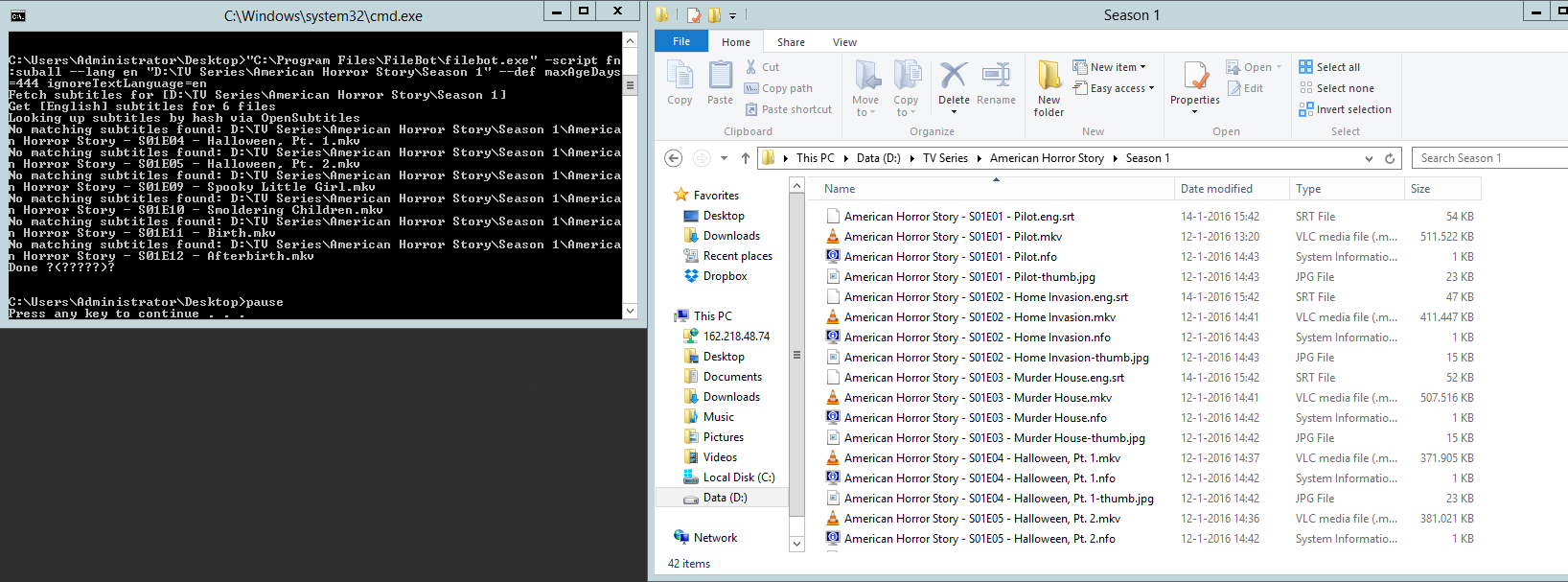Screen dimensions: 1568x582
Task: Open Pictures folder under This PC
Action: (713, 437)
